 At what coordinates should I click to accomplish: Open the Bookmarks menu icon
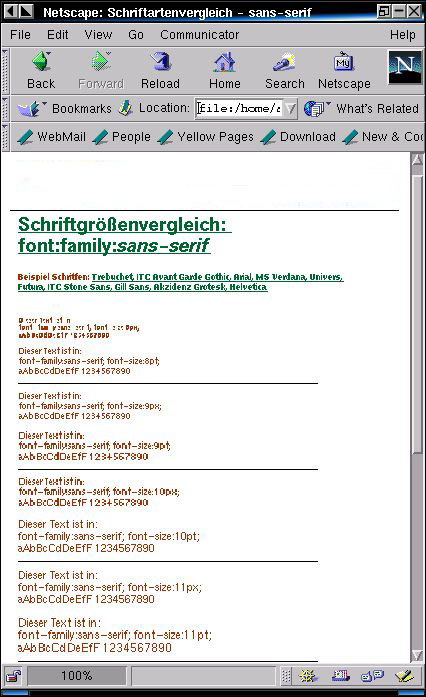[x=30, y=108]
